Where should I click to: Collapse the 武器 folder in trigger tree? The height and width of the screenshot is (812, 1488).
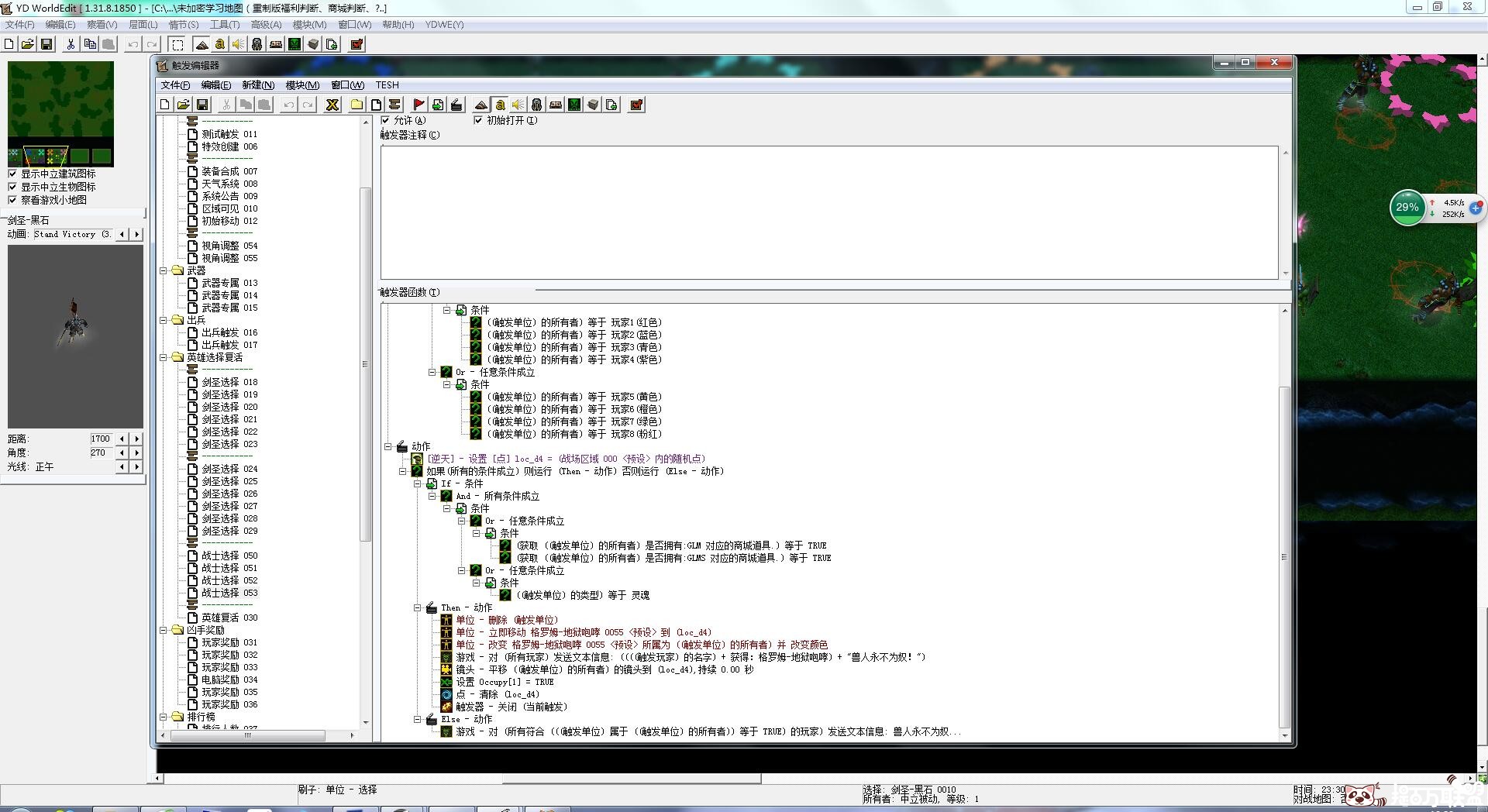[x=164, y=270]
